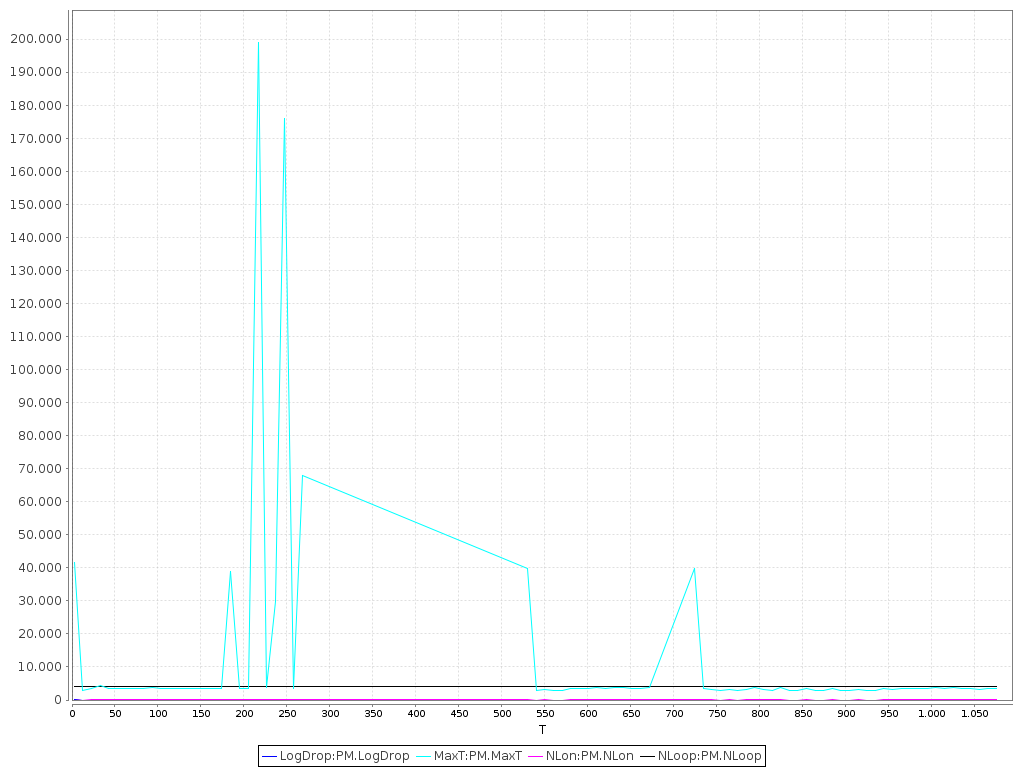
Task: Click the 1.050 x-axis tick label
Action: pos(974,714)
